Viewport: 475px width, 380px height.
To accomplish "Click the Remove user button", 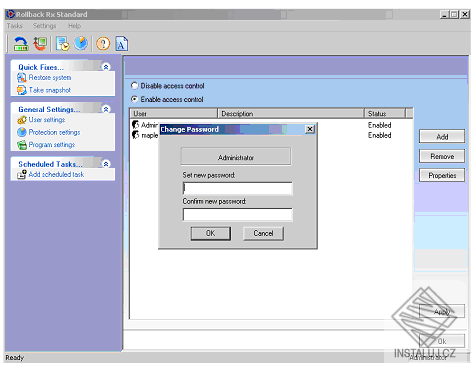I will 442,156.
